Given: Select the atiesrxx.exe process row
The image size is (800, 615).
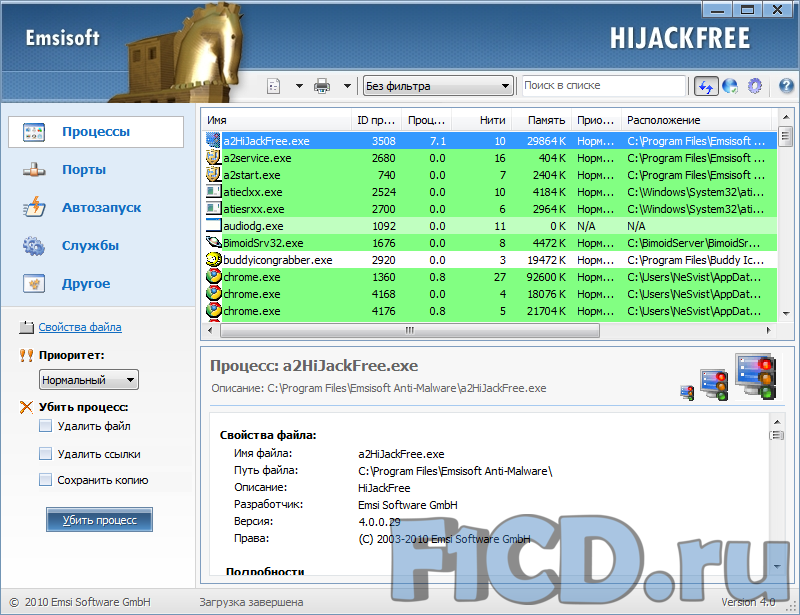Looking at the screenshot, I should (491, 209).
